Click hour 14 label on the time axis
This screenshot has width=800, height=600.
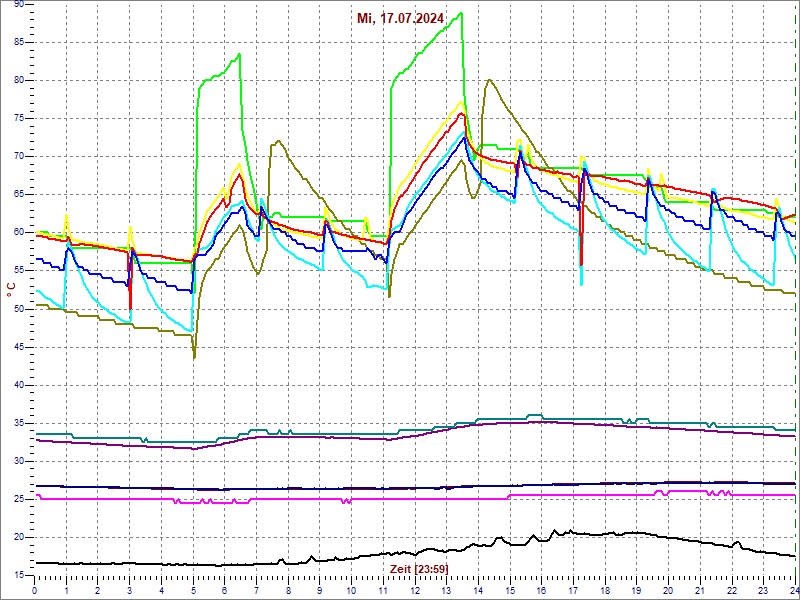point(479,591)
